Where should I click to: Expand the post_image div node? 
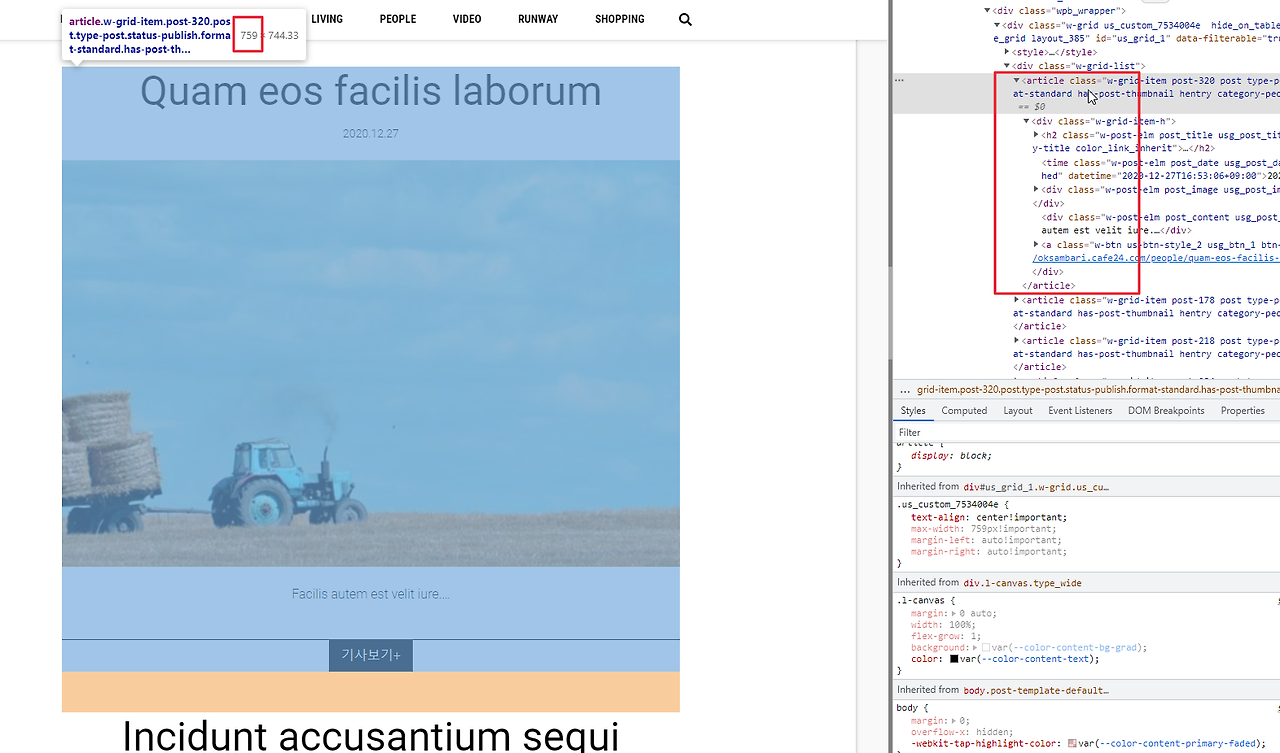1037,189
